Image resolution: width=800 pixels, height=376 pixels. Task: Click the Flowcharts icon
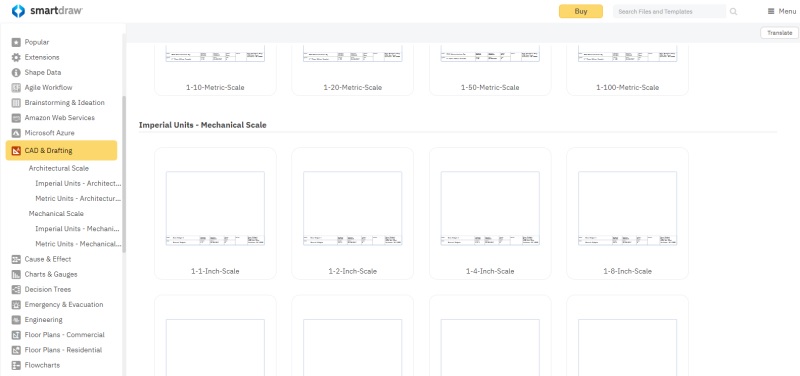16,365
